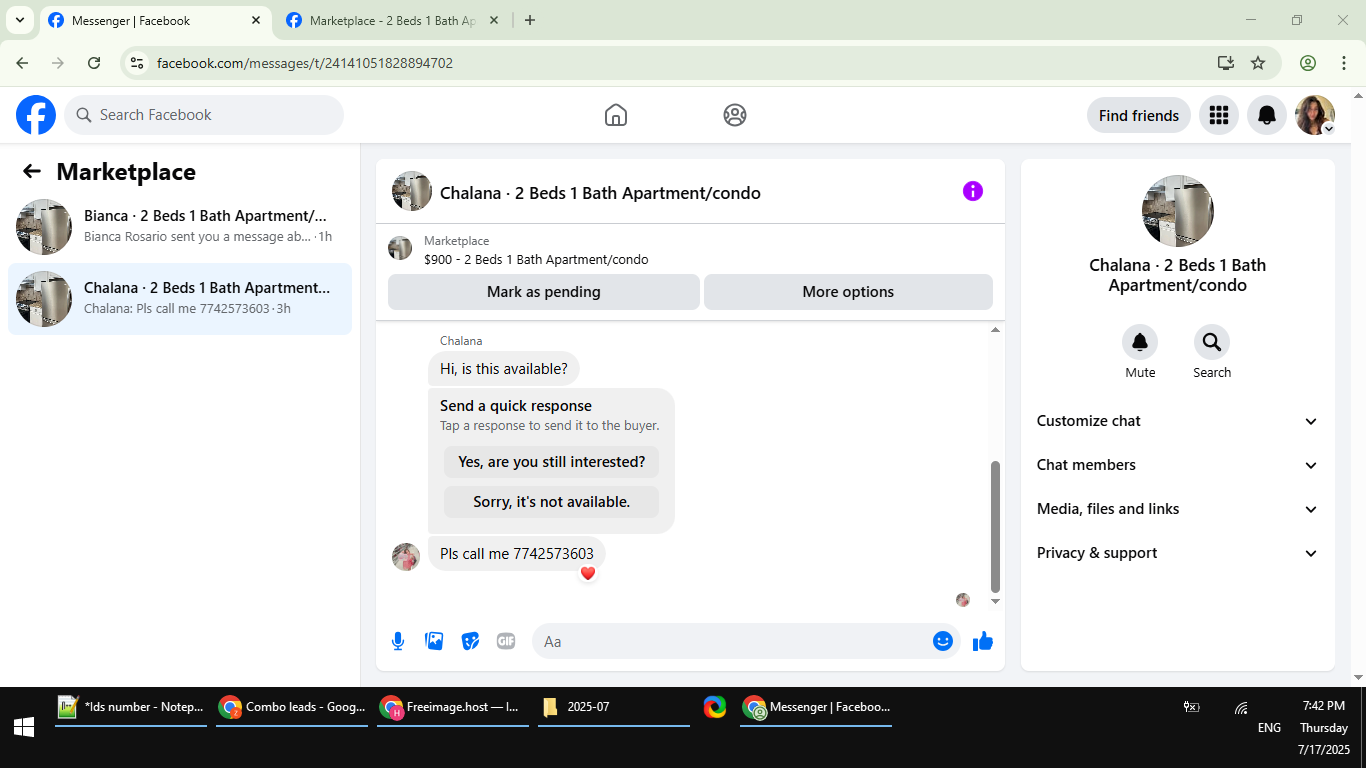Click Mark as pending button

(544, 292)
